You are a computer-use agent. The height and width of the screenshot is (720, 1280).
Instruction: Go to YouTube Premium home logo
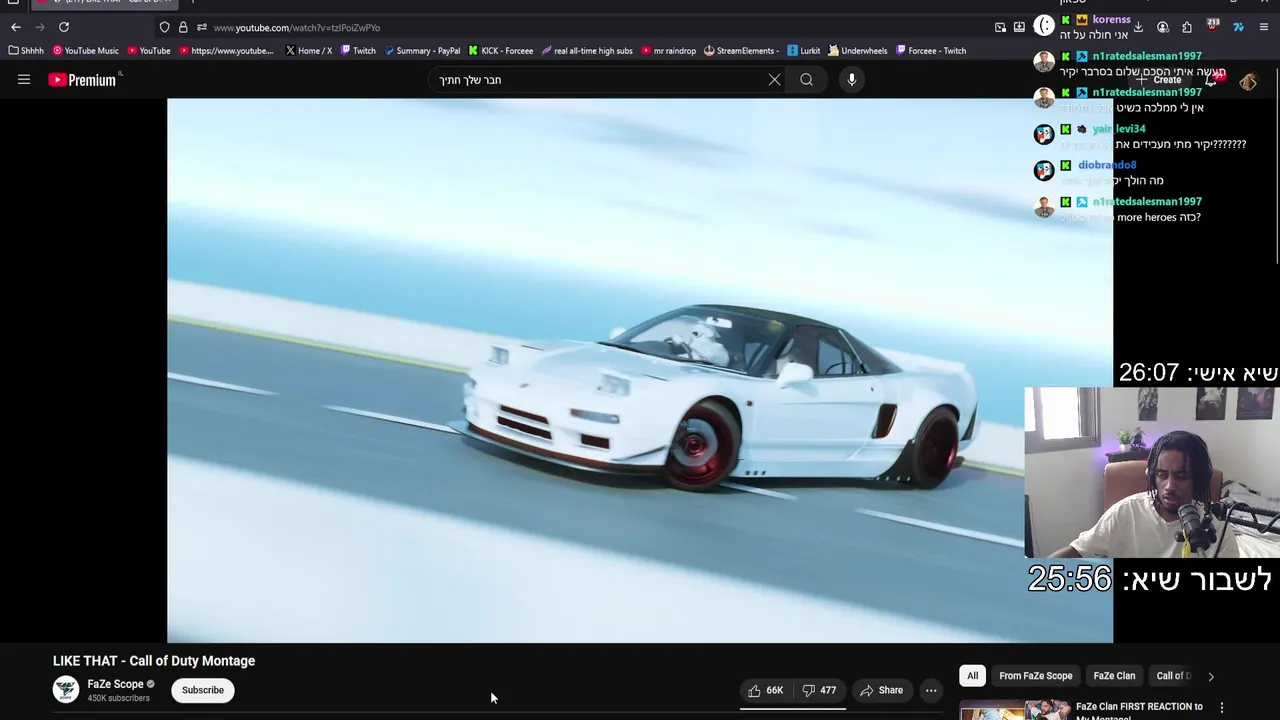point(83,80)
